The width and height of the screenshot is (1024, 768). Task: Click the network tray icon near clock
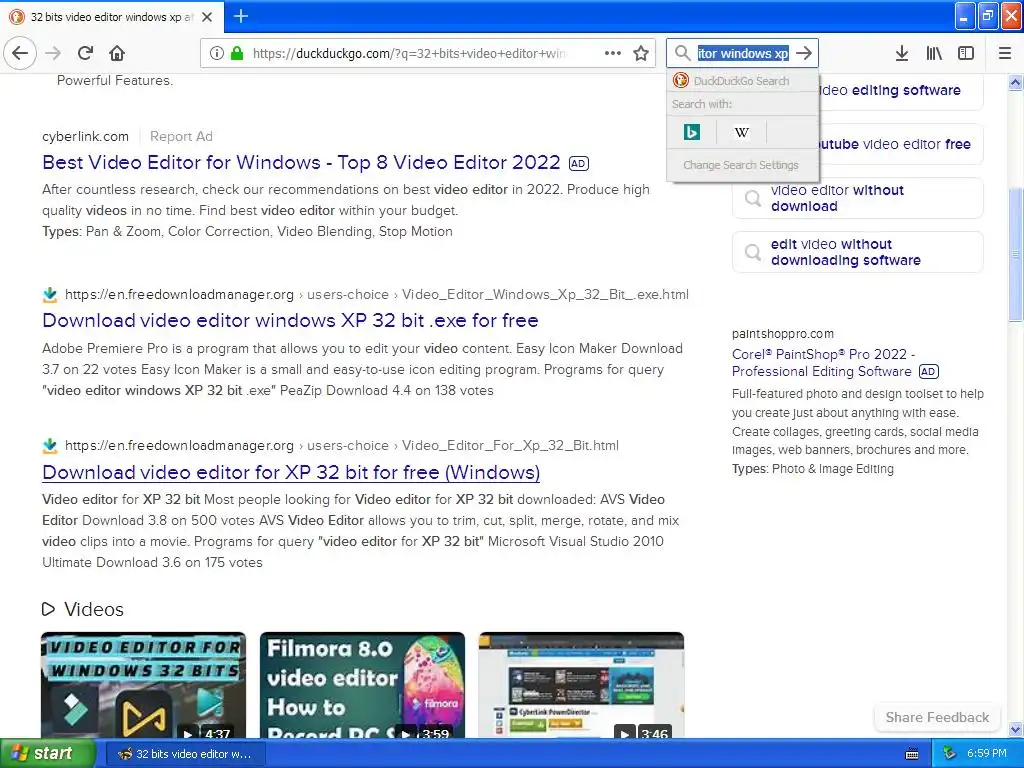(x=950, y=754)
